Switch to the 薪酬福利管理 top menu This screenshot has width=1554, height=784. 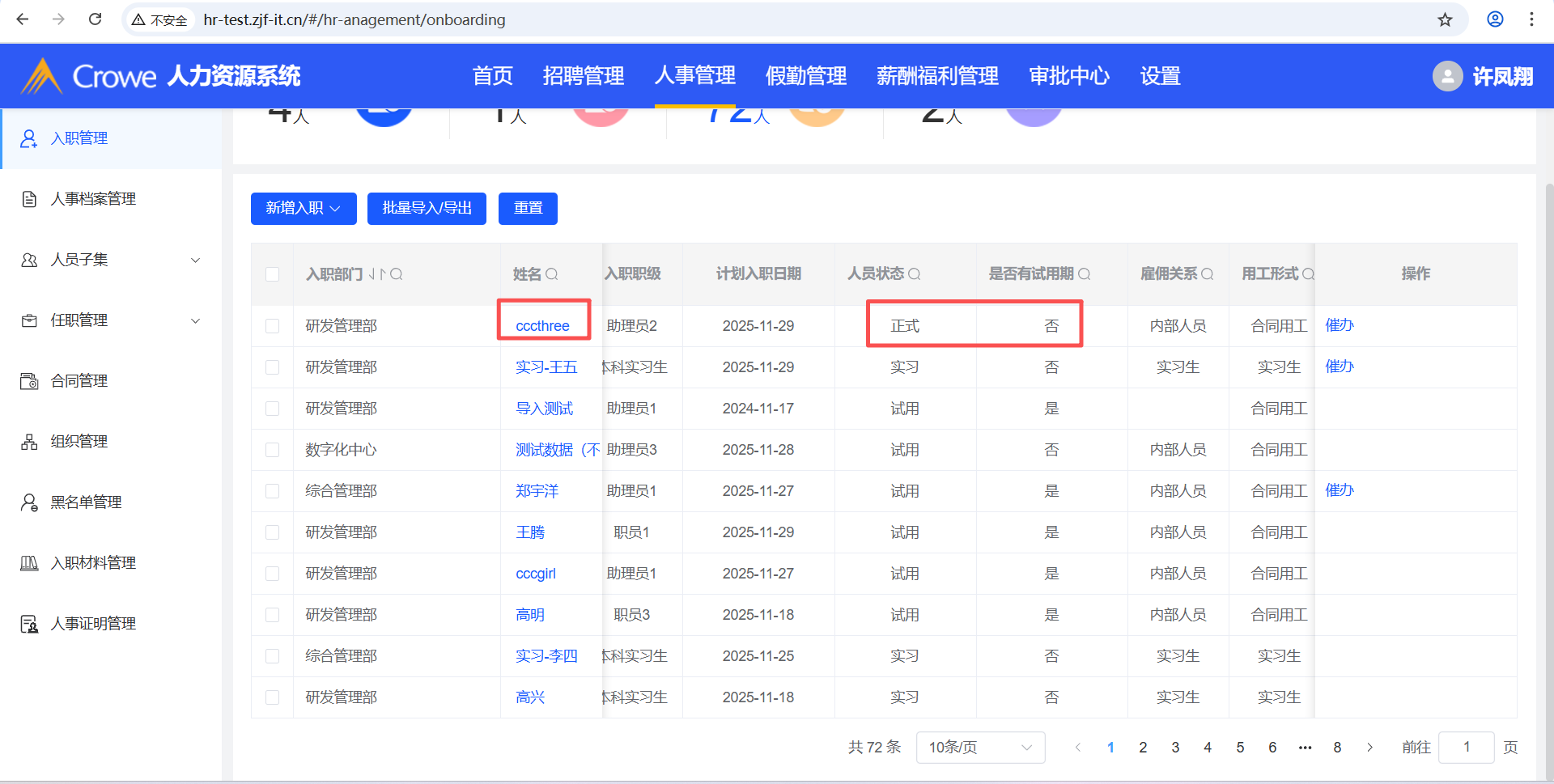click(937, 76)
